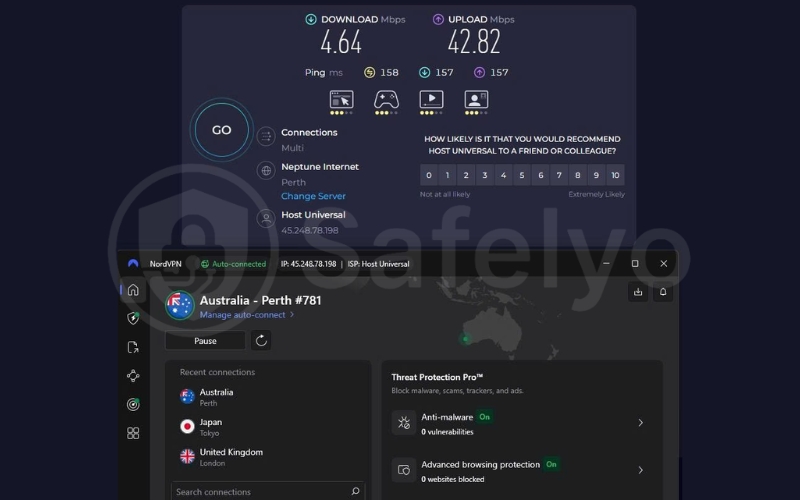The height and width of the screenshot is (500, 800).
Task: Click the Threat Protection Pro heading
Action: click(x=437, y=377)
